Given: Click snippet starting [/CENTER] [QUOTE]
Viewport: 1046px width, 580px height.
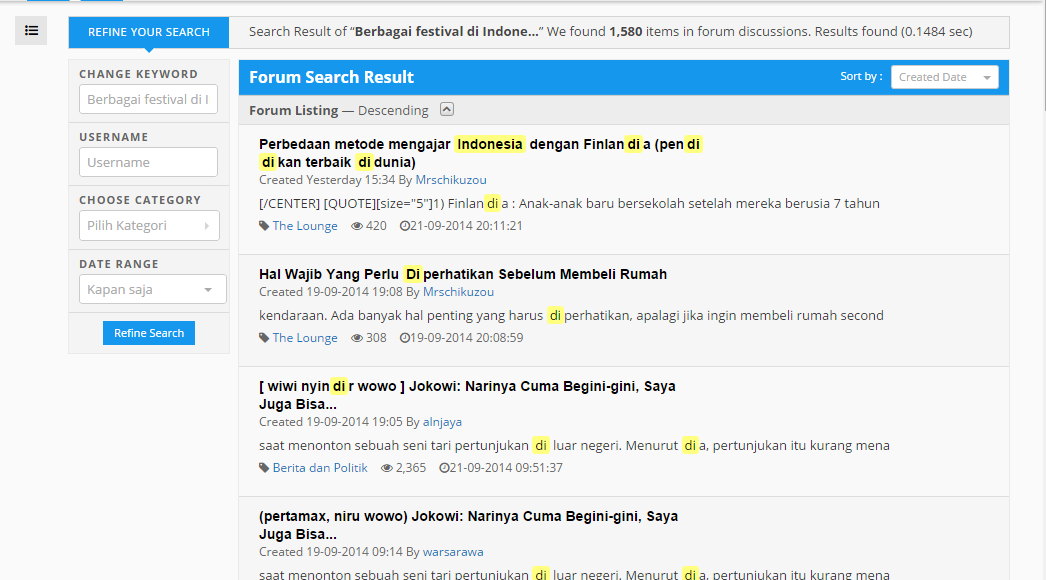Looking at the screenshot, I should (x=569, y=204).
